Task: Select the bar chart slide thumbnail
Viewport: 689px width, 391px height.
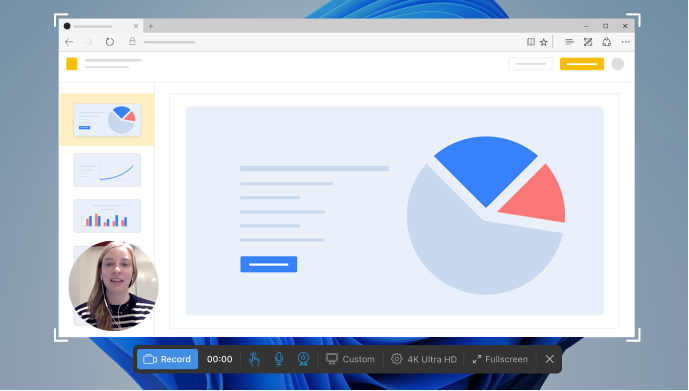Action: pos(107,216)
